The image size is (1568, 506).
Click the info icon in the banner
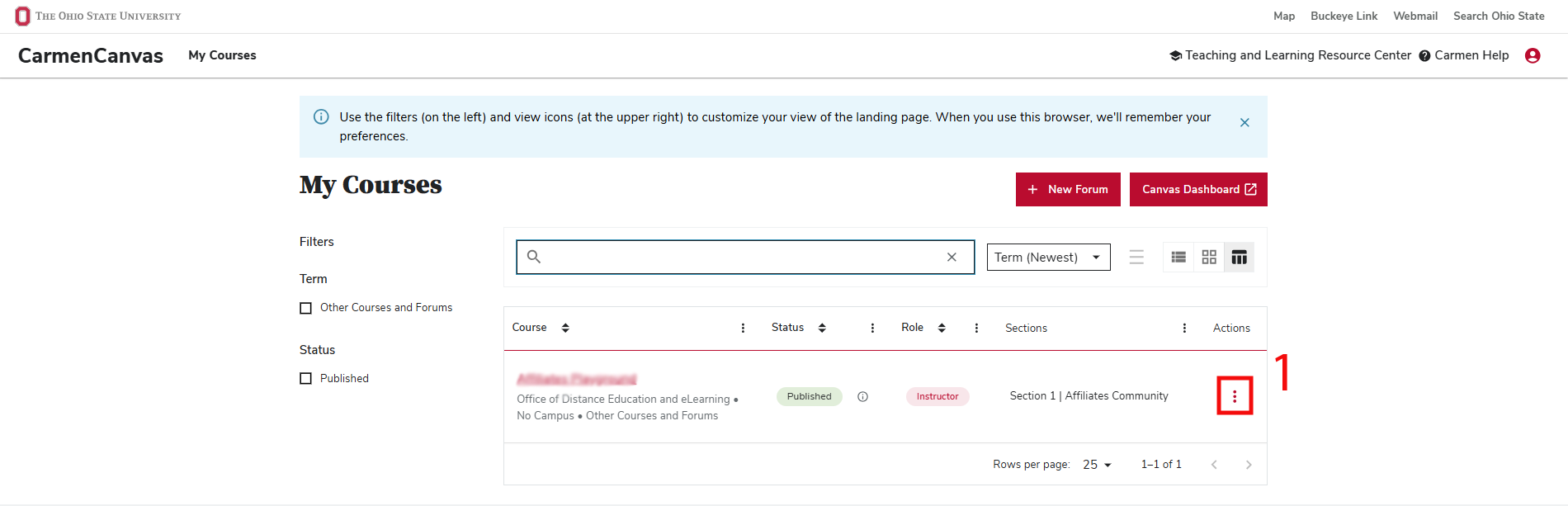coord(321,117)
